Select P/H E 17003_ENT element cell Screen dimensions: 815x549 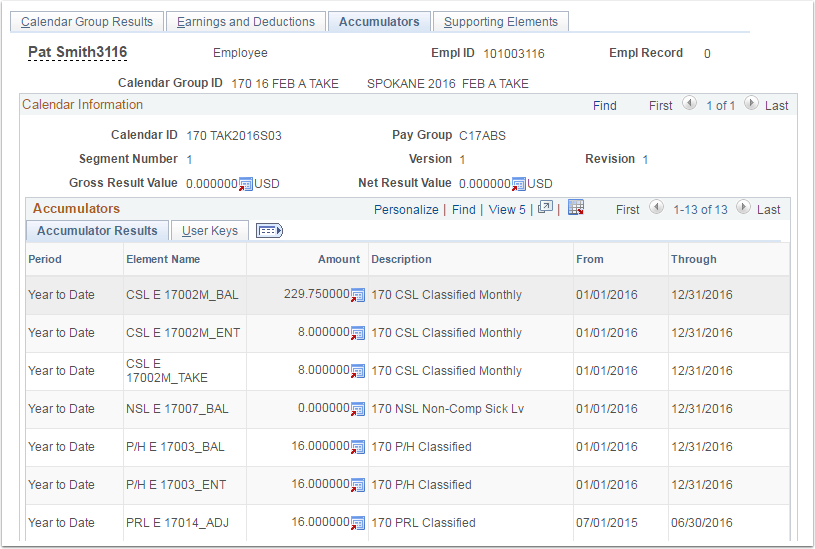[x=176, y=485]
